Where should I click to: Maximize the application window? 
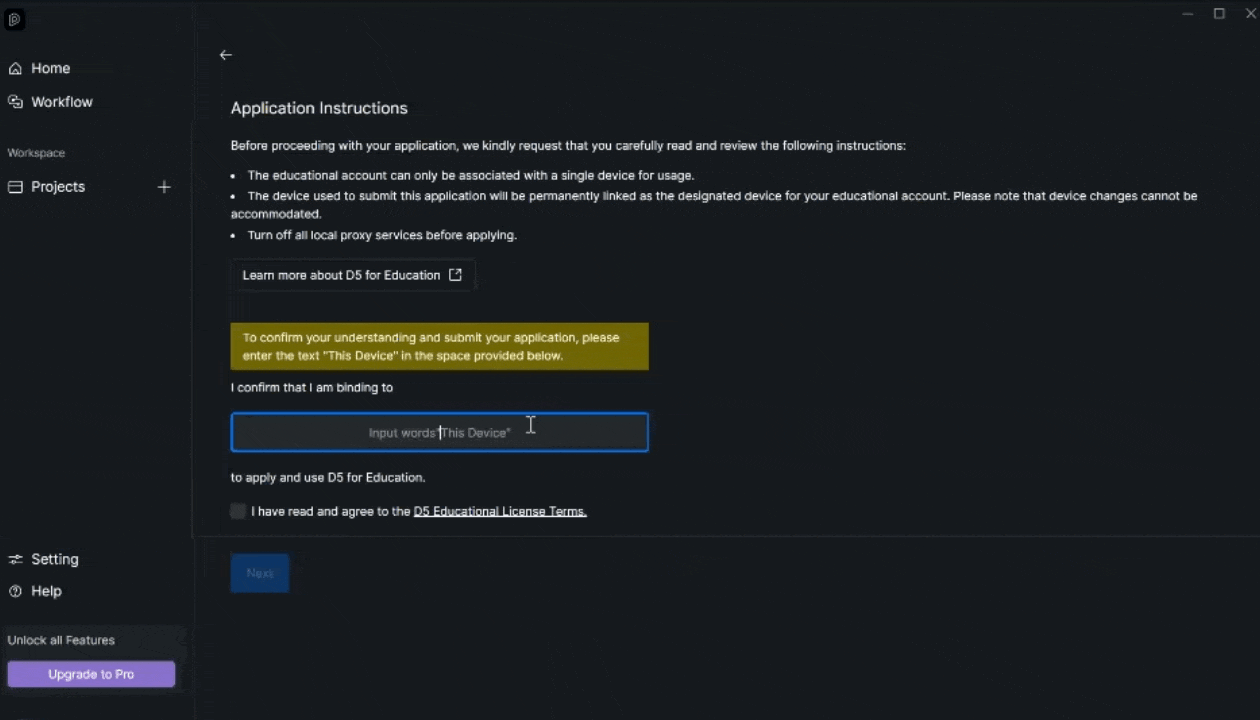[x=1219, y=14]
